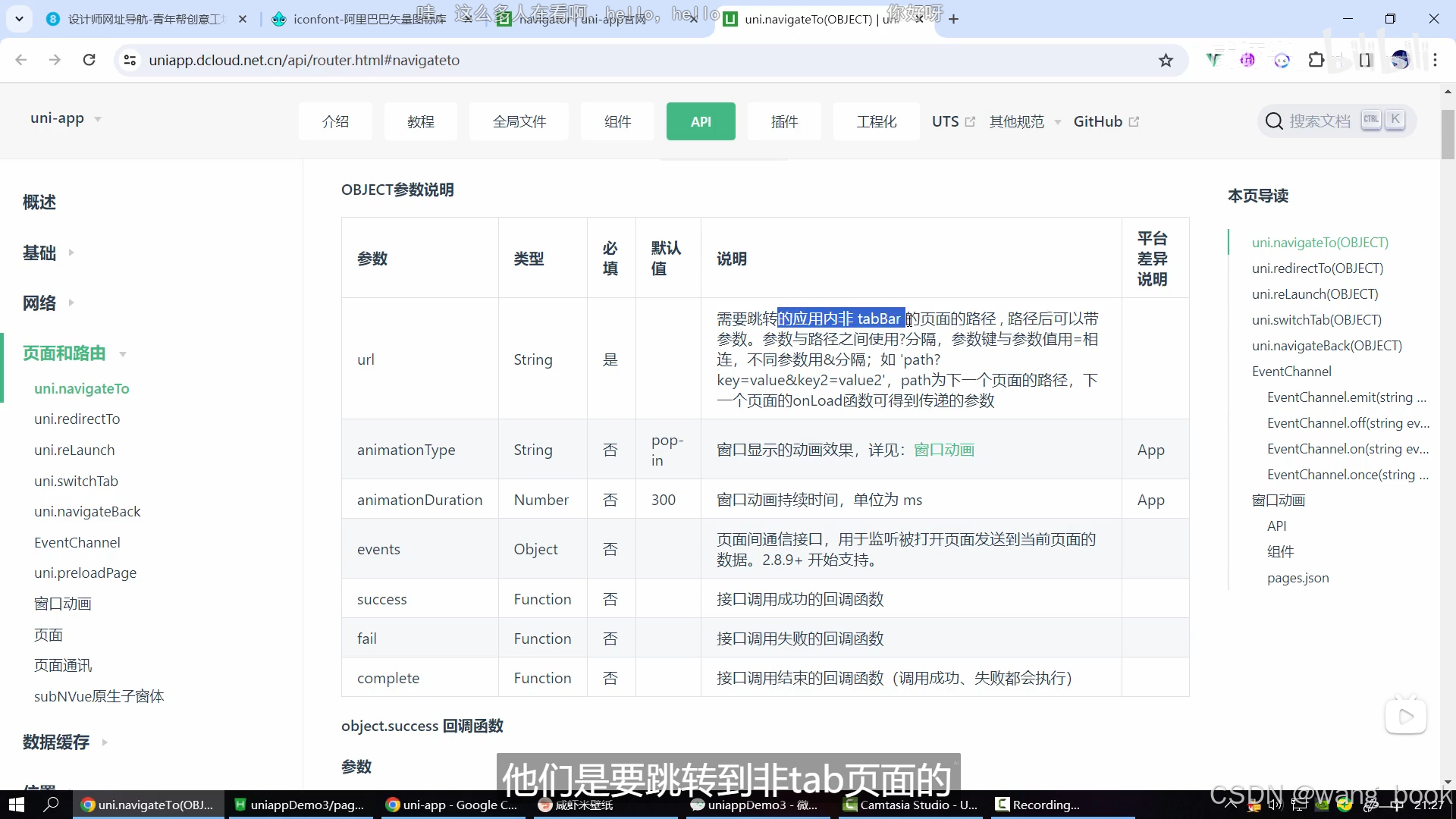
Task: Open the 介绍 nav tab
Action: click(335, 121)
